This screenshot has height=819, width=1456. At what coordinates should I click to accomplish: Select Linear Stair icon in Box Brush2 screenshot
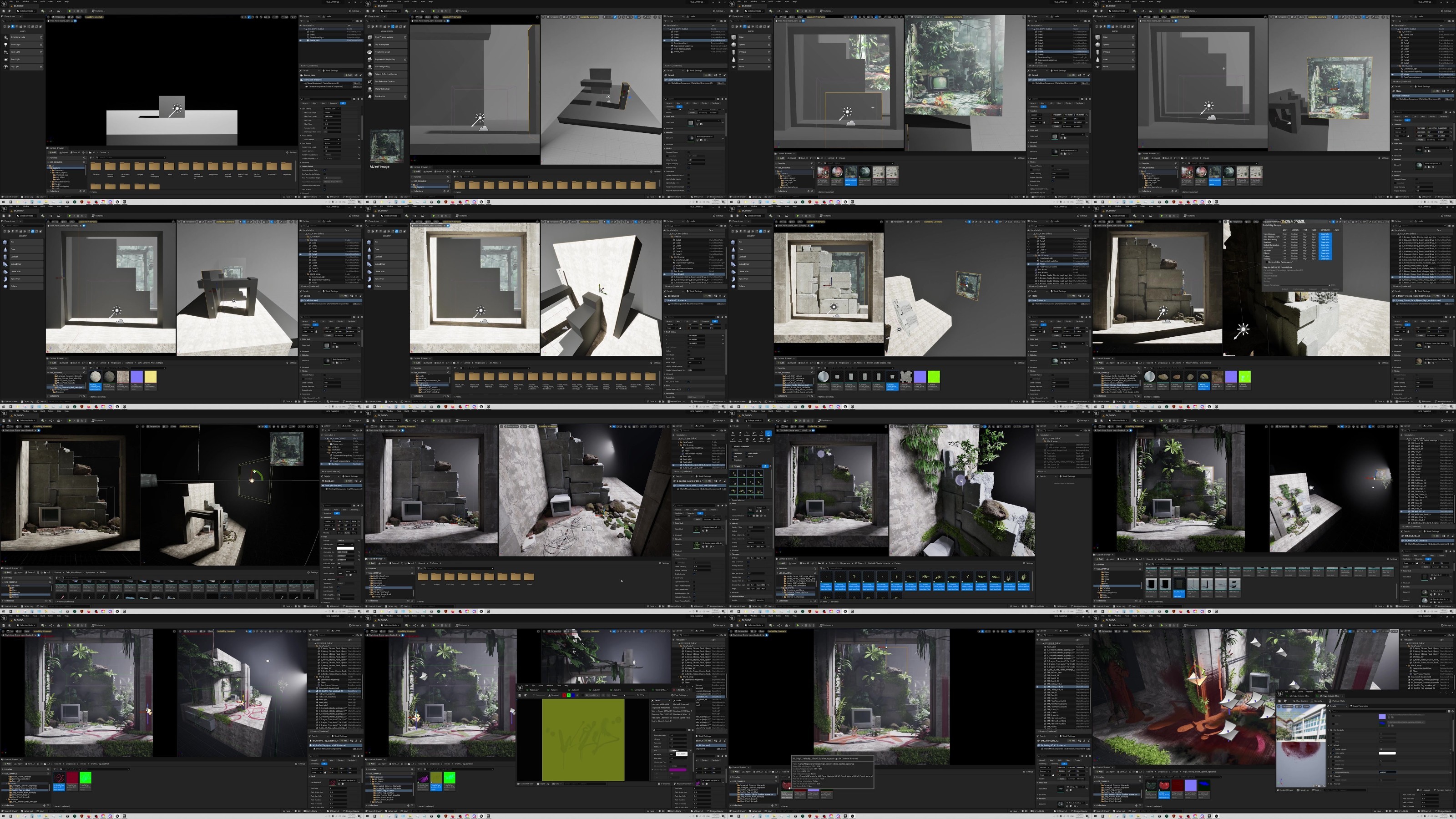[369, 272]
